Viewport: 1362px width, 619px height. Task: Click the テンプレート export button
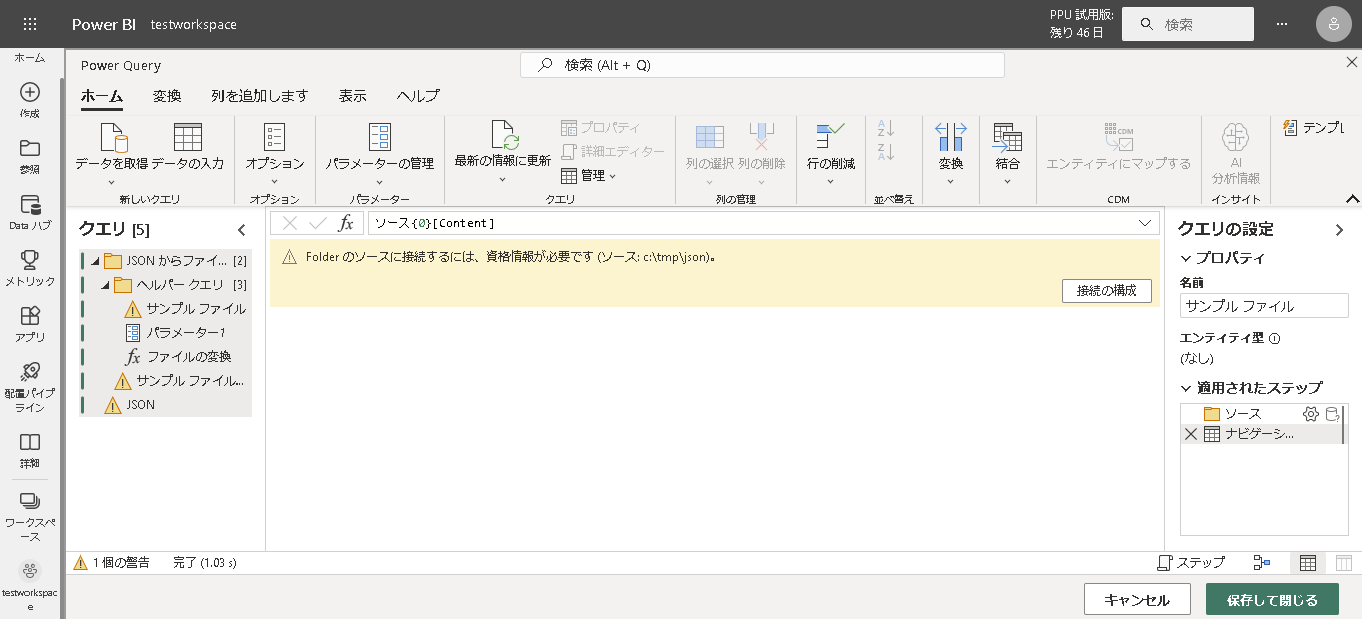[x=1314, y=128]
